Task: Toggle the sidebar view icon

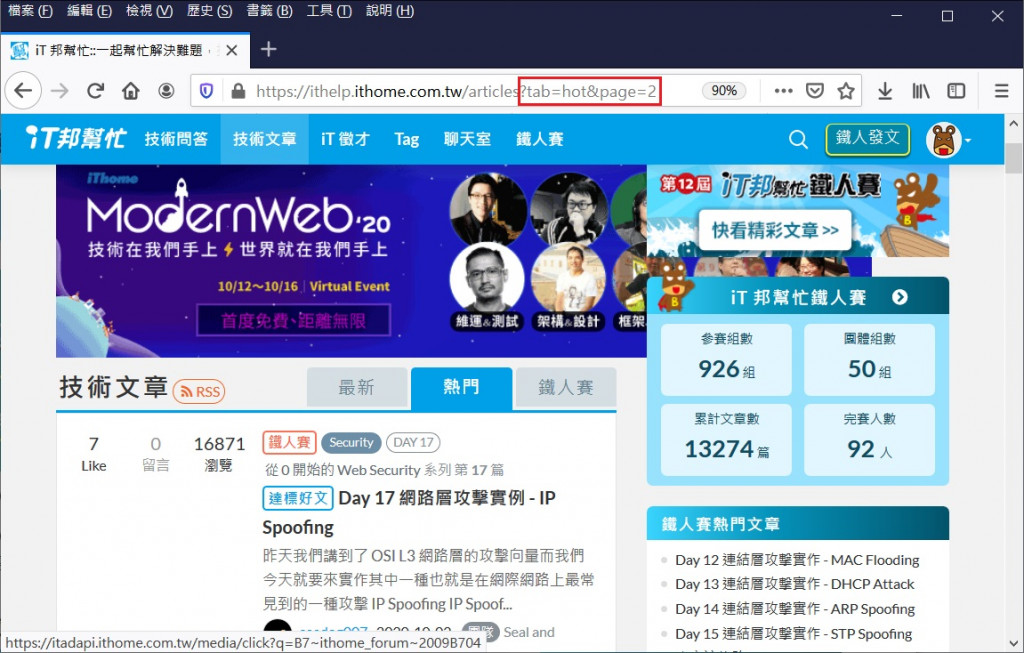Action: coord(956,91)
